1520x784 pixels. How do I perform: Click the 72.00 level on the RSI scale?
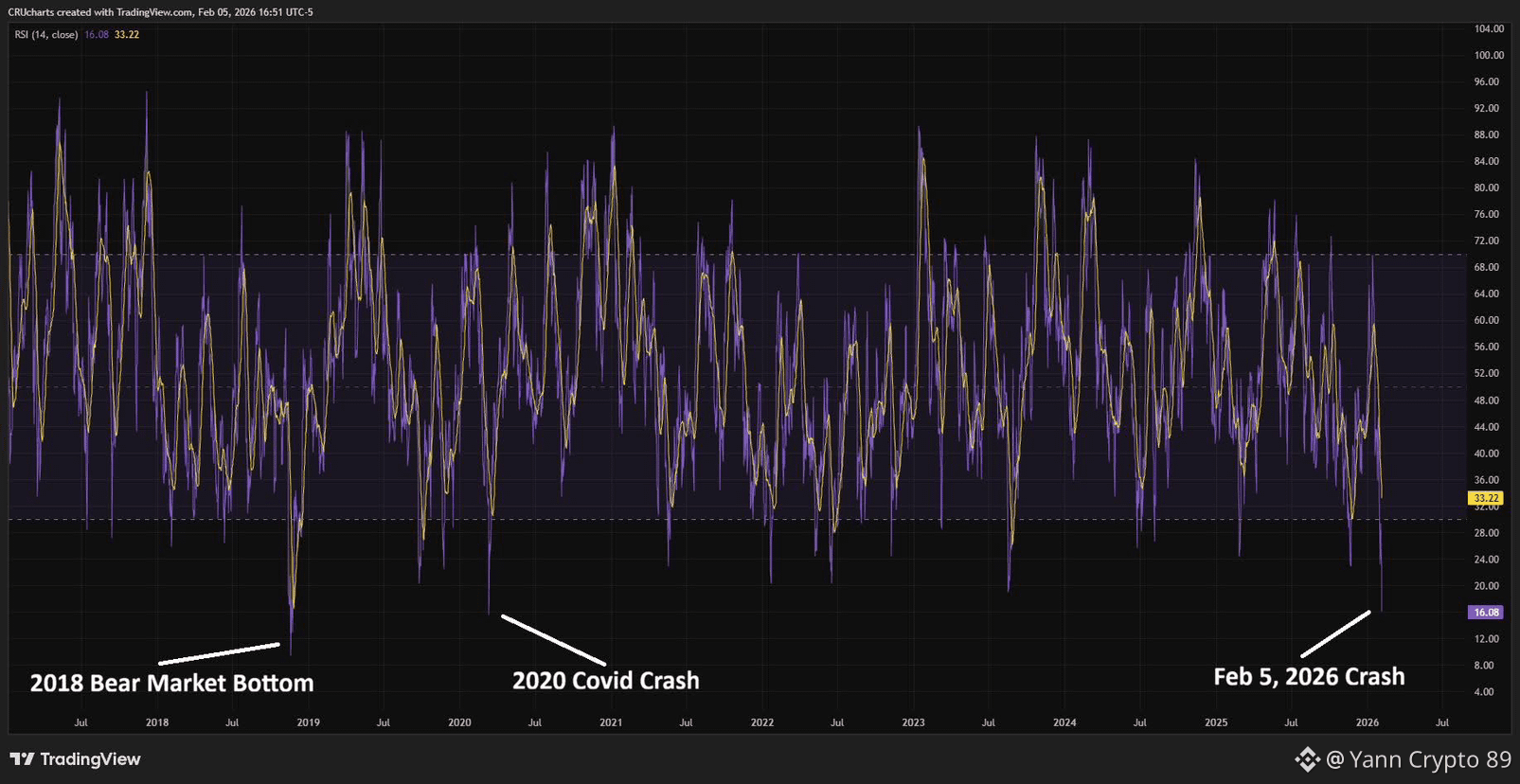coord(1487,241)
